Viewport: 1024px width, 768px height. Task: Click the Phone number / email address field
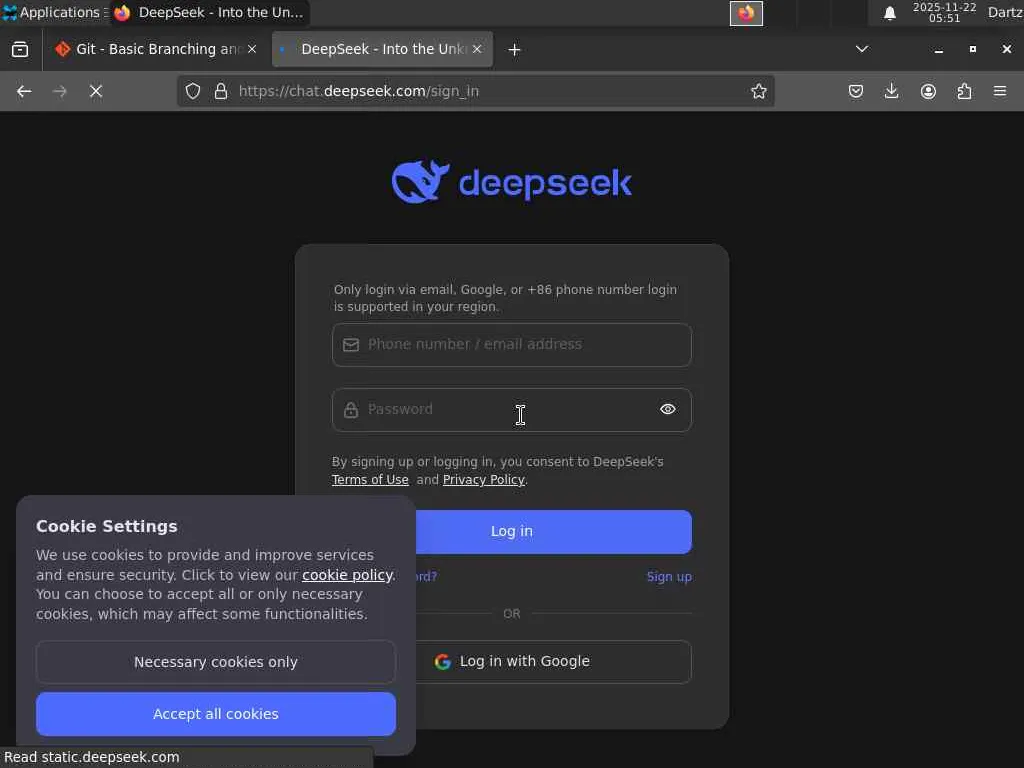coord(511,345)
